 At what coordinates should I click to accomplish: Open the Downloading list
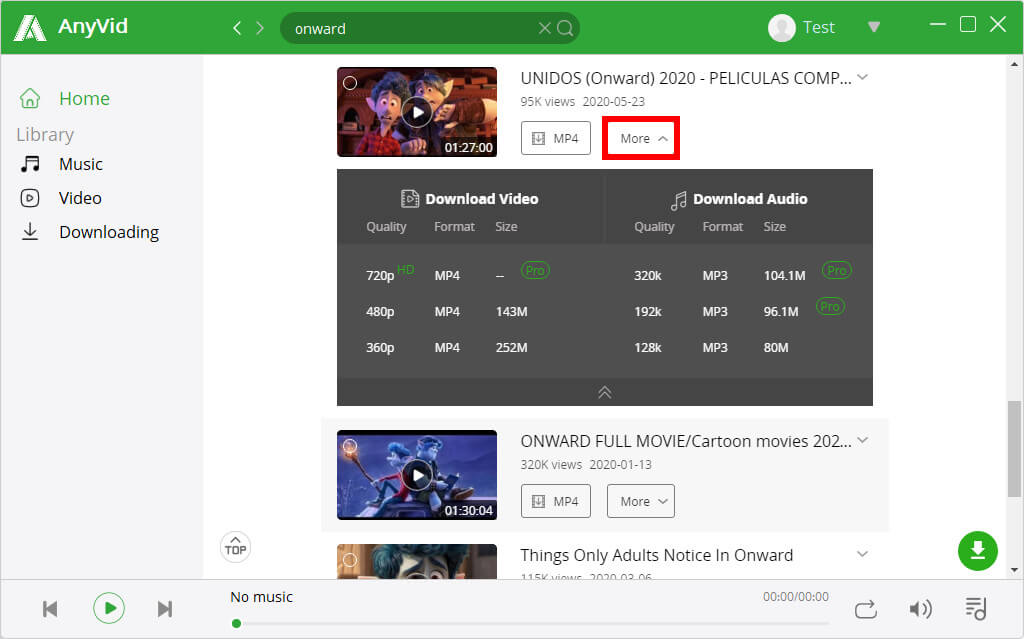click(x=109, y=232)
